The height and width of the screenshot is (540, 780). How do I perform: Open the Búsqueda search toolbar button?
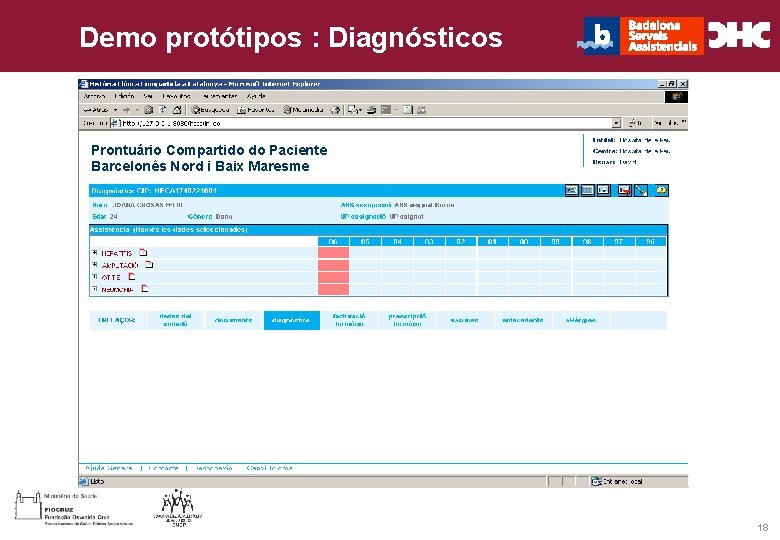[211, 110]
